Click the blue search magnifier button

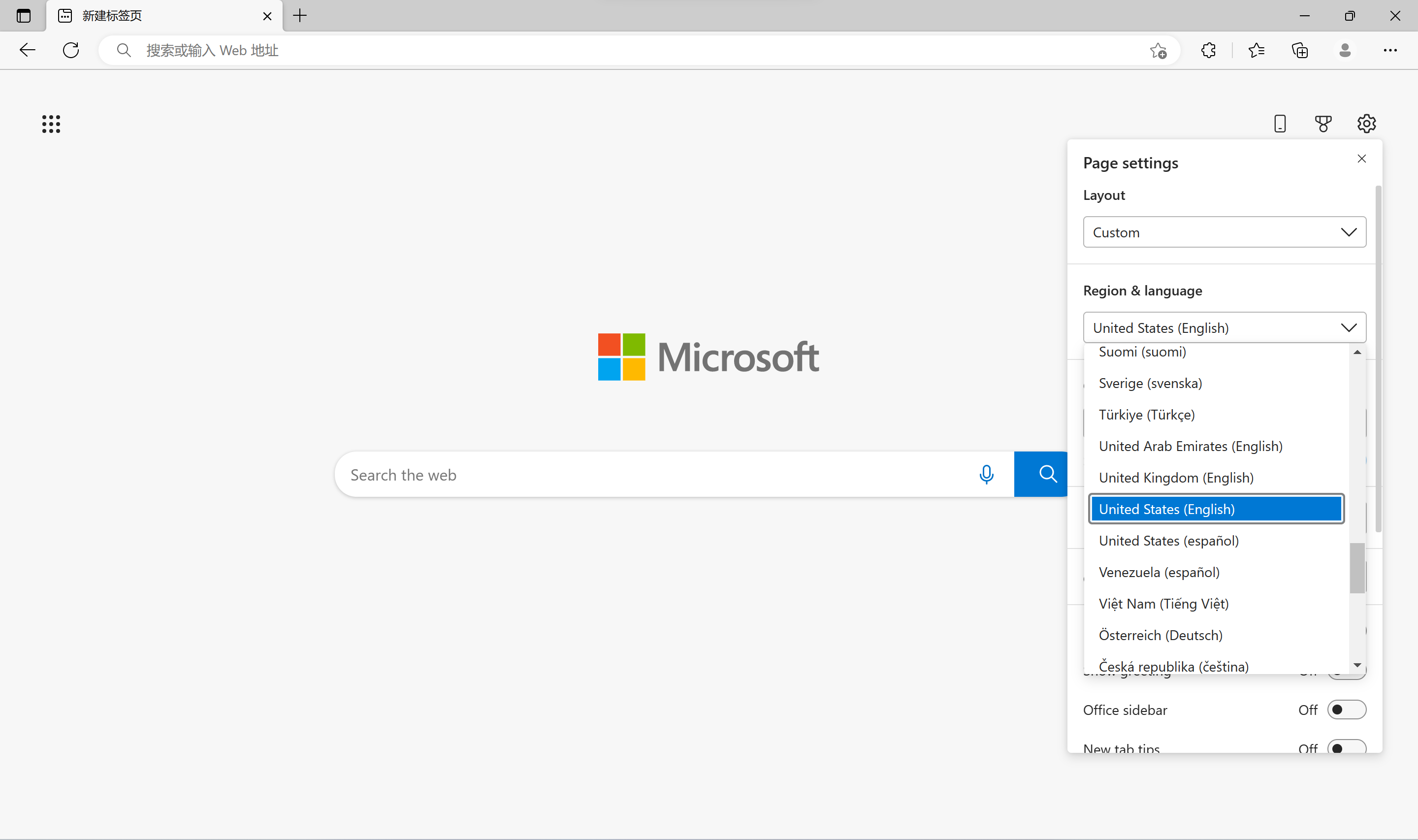click(1040, 474)
